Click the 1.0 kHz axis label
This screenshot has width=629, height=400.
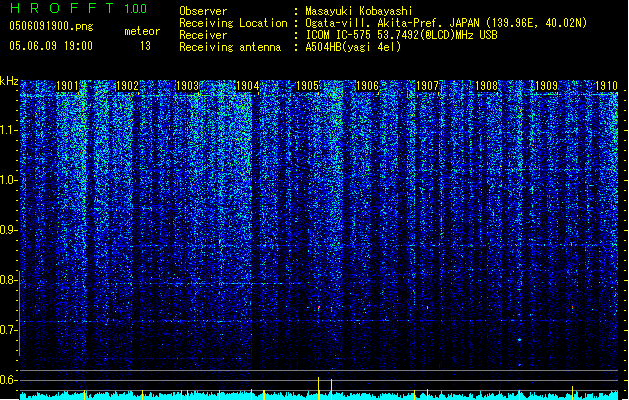9,181
